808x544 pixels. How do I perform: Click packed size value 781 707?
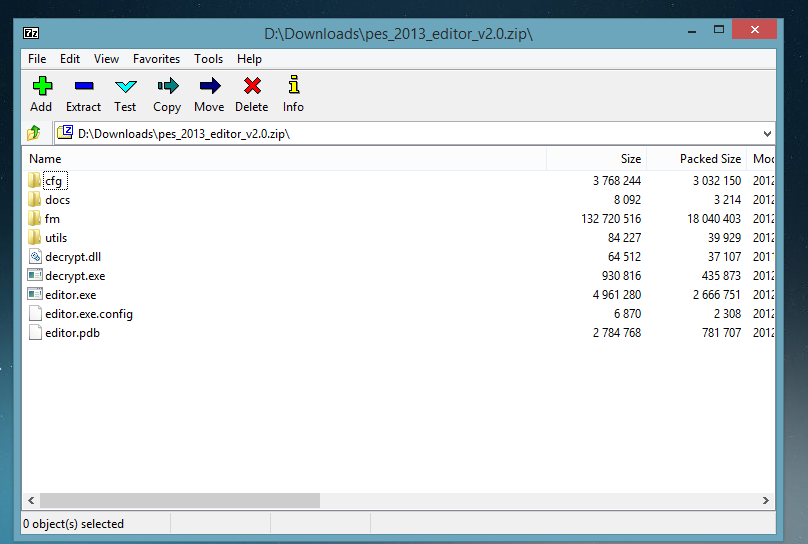721,333
